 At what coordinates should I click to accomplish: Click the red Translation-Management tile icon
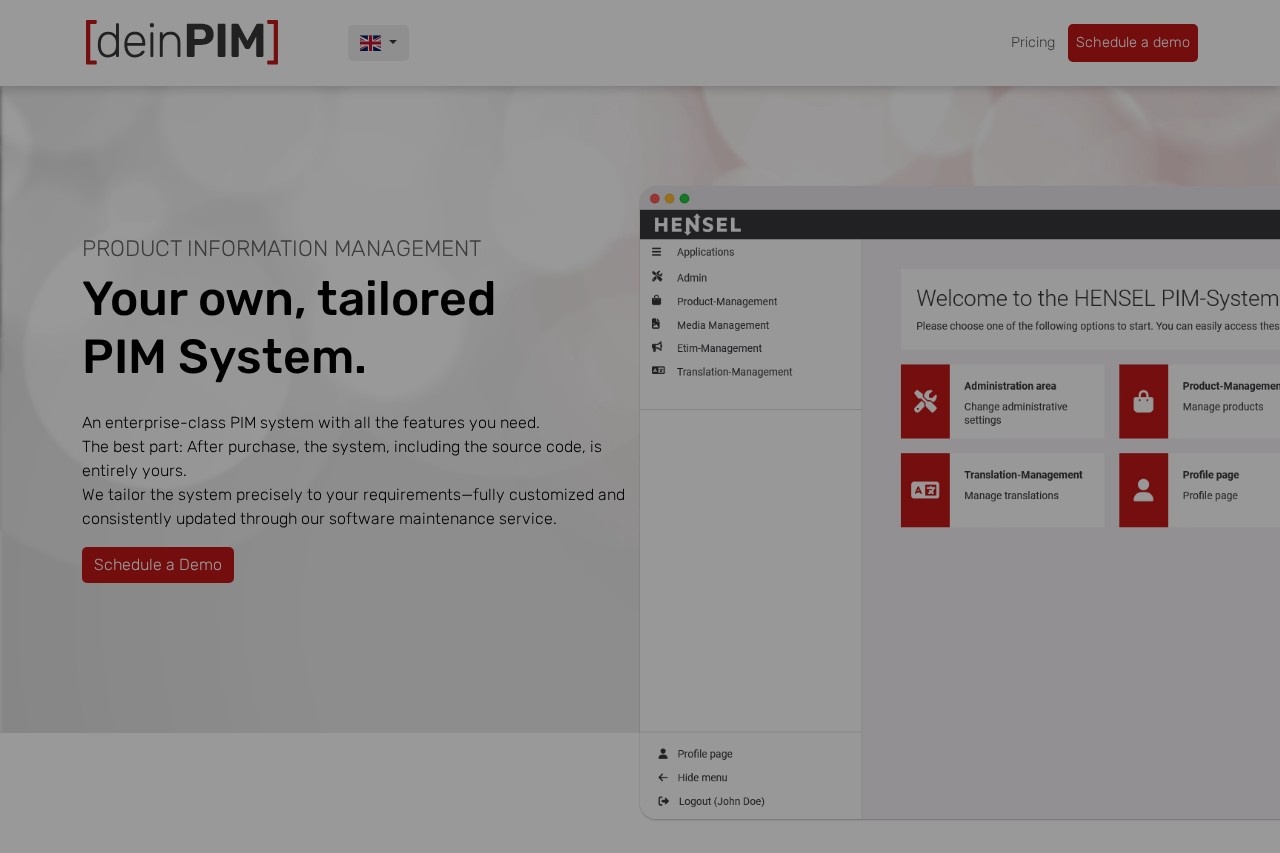tap(925, 490)
